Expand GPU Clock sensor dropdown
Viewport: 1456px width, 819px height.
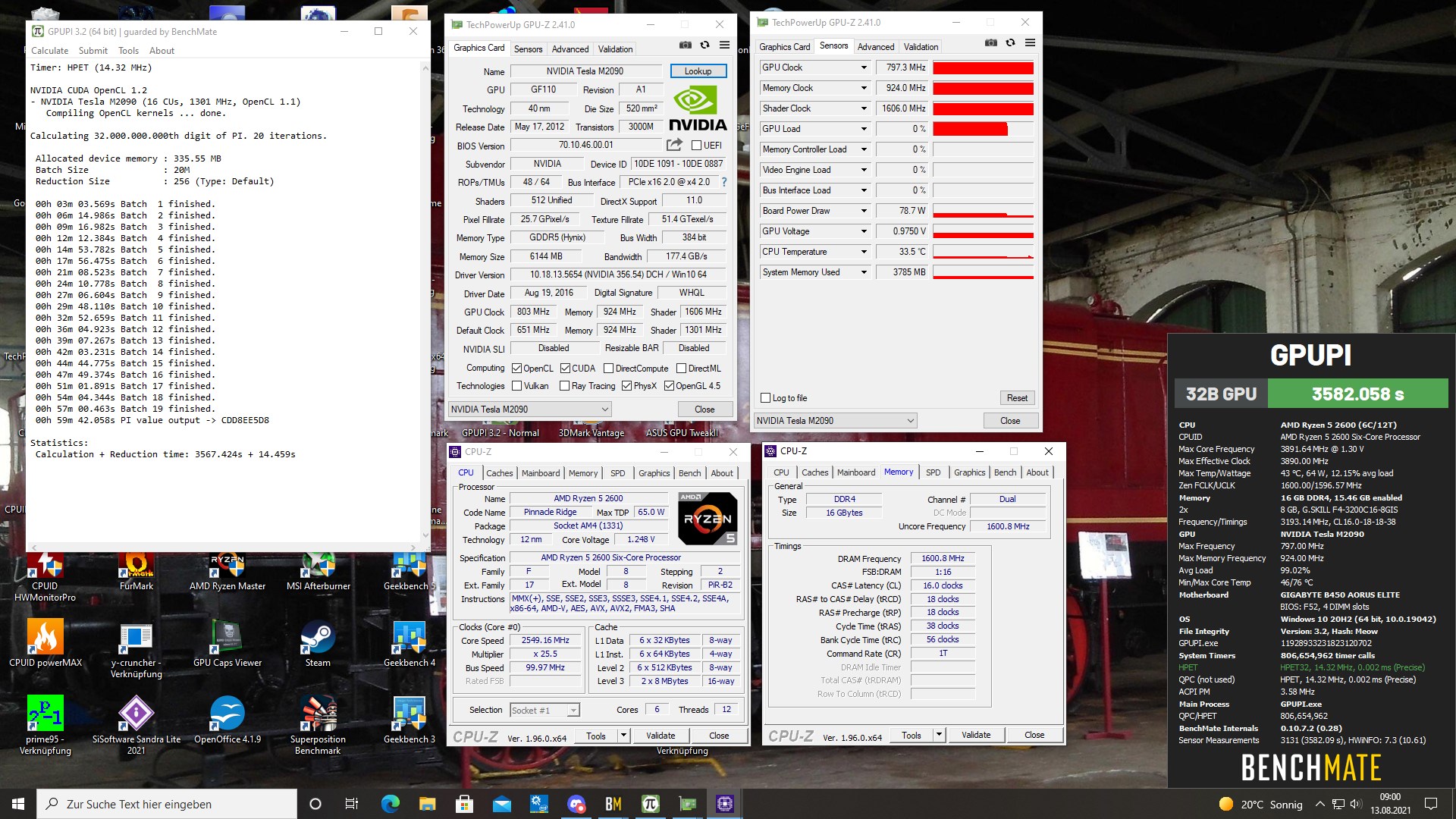pos(863,67)
